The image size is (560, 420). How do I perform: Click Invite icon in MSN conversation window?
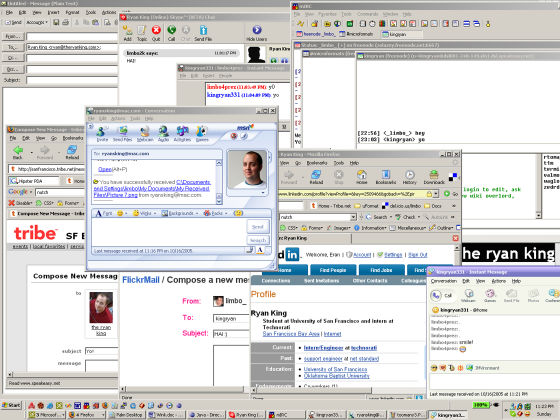click(x=102, y=134)
